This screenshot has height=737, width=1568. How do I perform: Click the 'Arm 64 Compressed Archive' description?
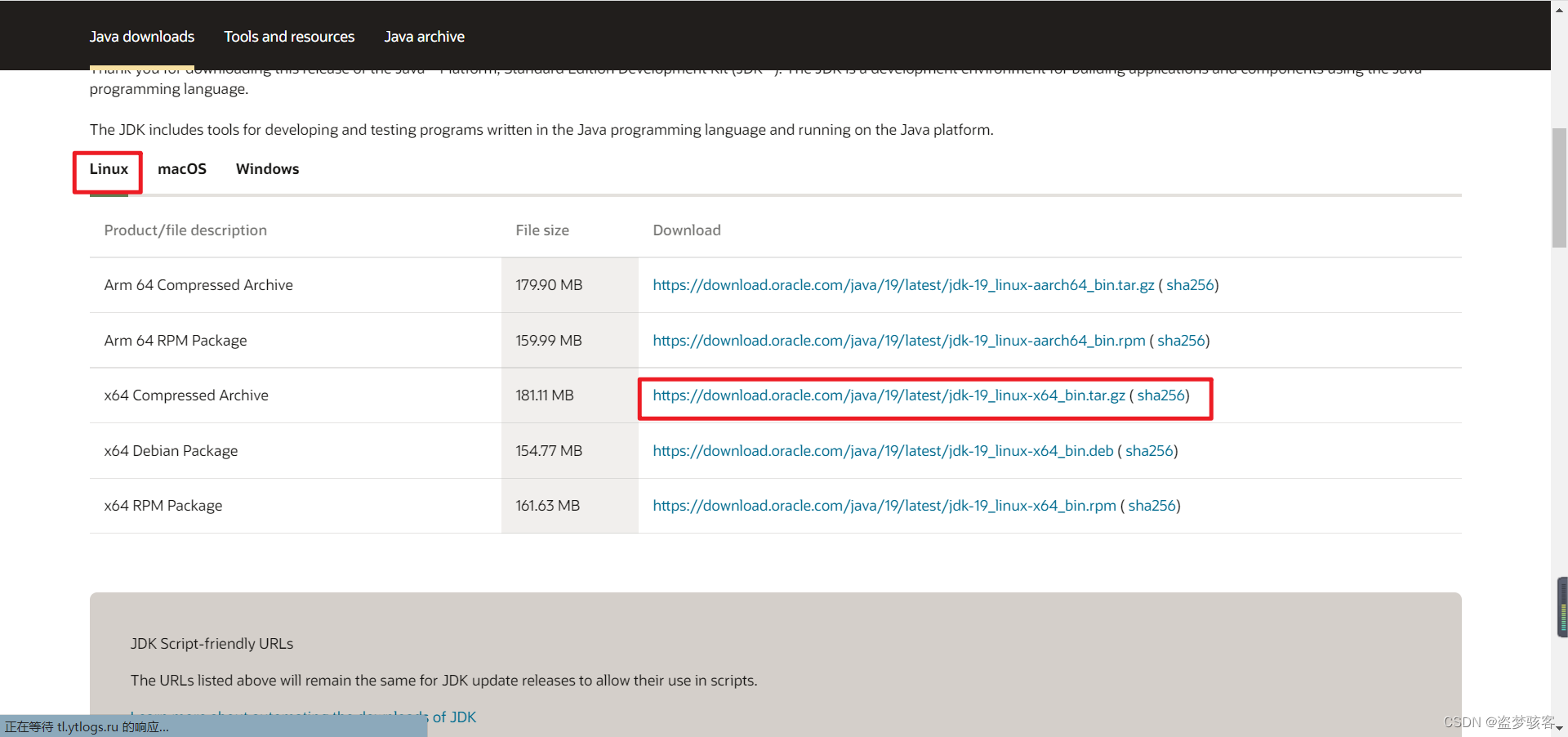tap(198, 285)
